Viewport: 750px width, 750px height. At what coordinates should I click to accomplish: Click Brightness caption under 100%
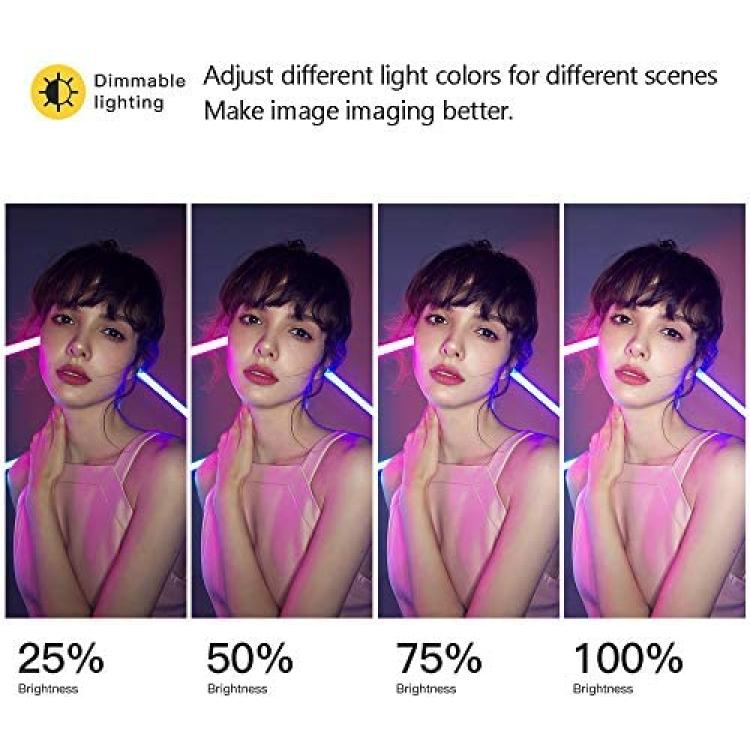click(603, 689)
